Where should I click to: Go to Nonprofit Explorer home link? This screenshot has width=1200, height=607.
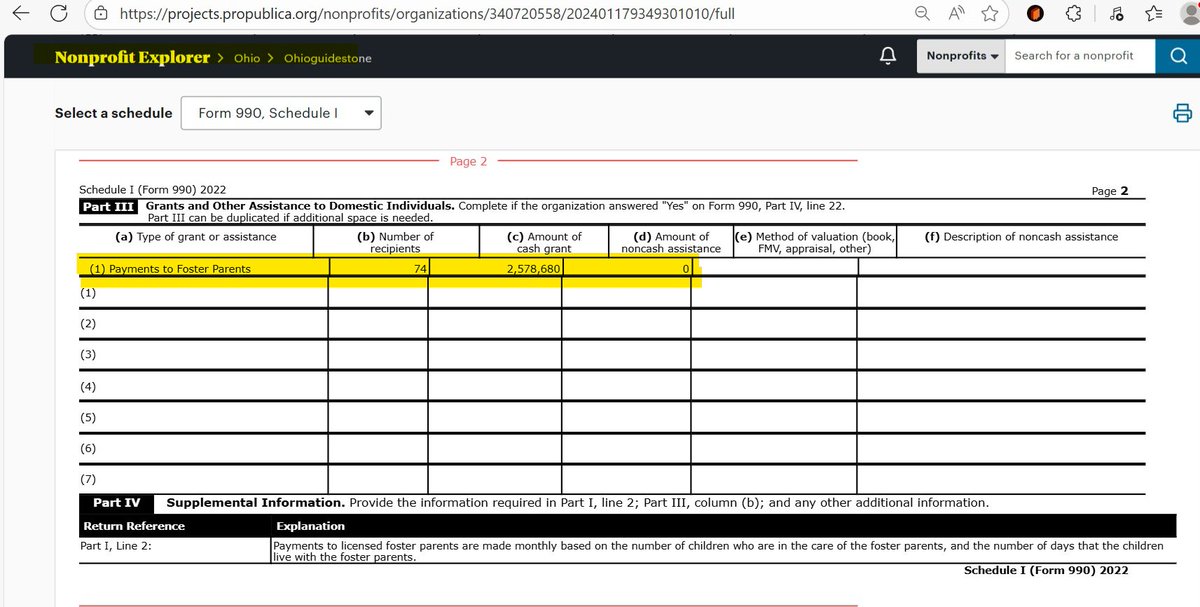tap(132, 57)
